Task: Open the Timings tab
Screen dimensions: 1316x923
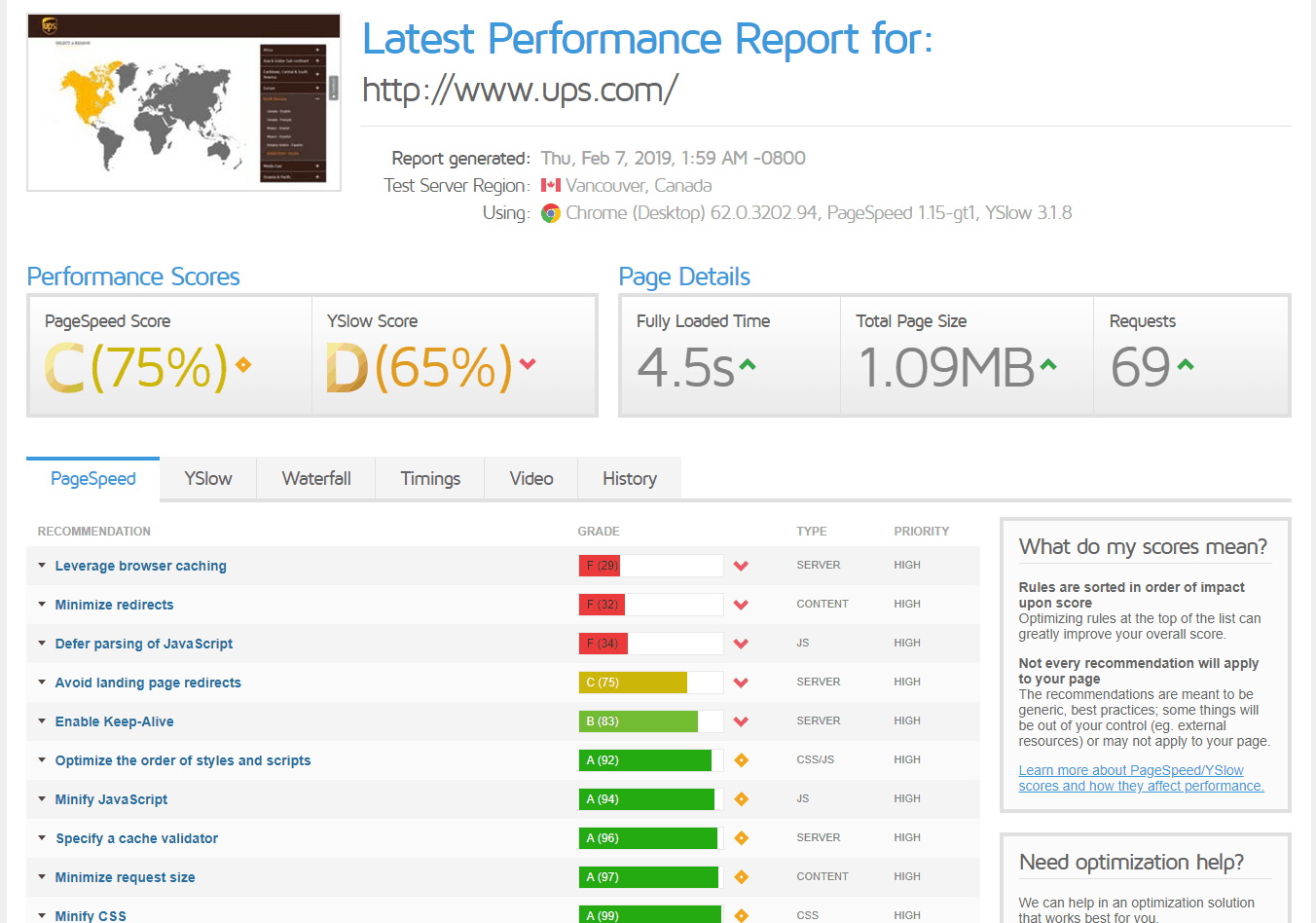Action: click(x=430, y=479)
